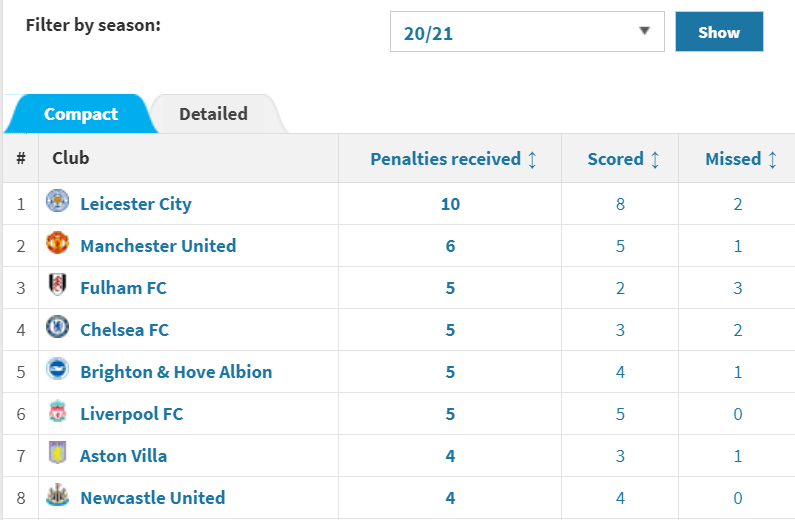The image size is (795, 520).
Task: Click the Fulham FC crest icon
Action: click(x=58, y=286)
